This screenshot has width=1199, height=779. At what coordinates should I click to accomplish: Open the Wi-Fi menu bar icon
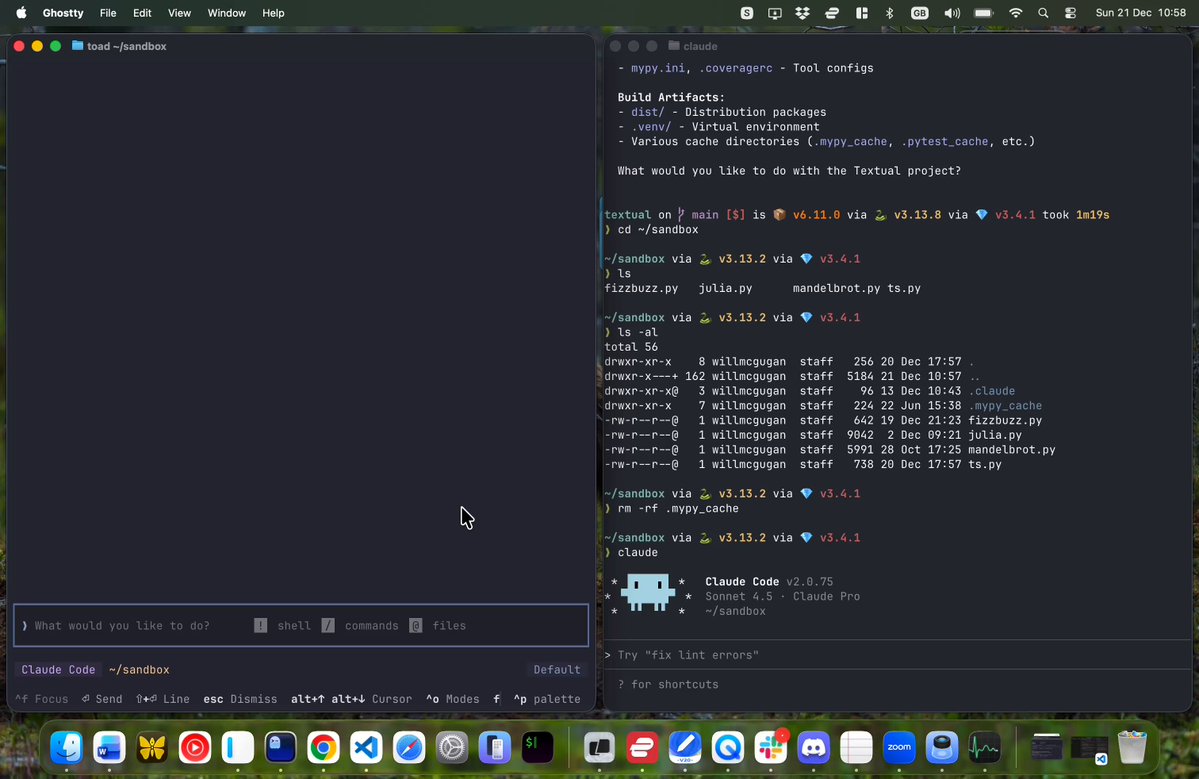[x=1015, y=13]
